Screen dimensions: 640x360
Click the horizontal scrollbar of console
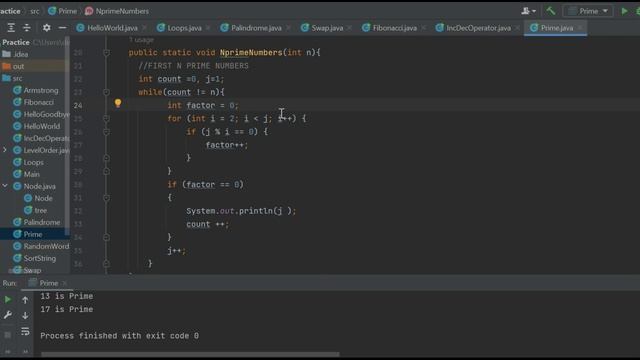coord(190,354)
